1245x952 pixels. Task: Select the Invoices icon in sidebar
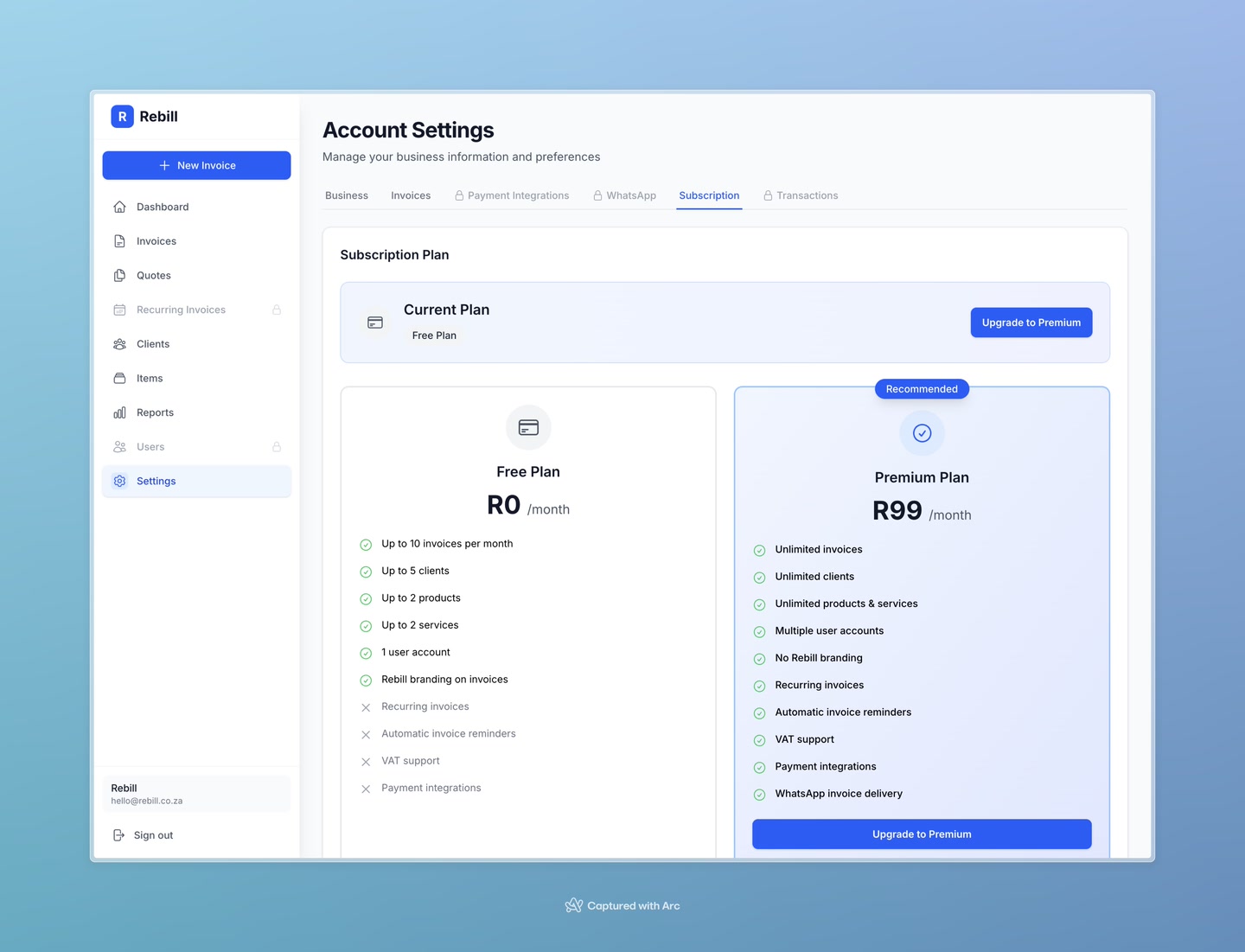[x=119, y=240]
